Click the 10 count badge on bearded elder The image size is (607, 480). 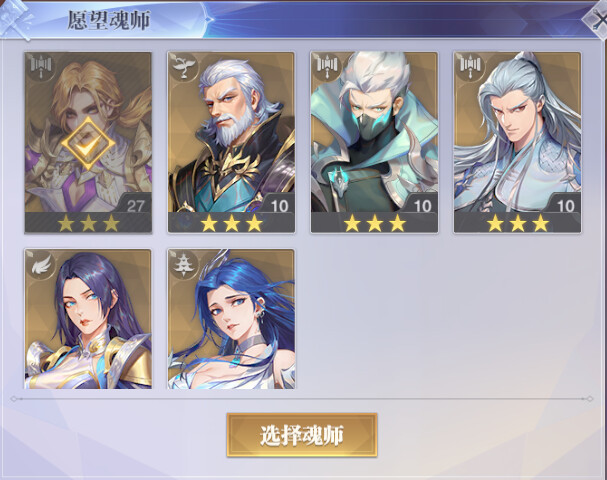click(278, 205)
